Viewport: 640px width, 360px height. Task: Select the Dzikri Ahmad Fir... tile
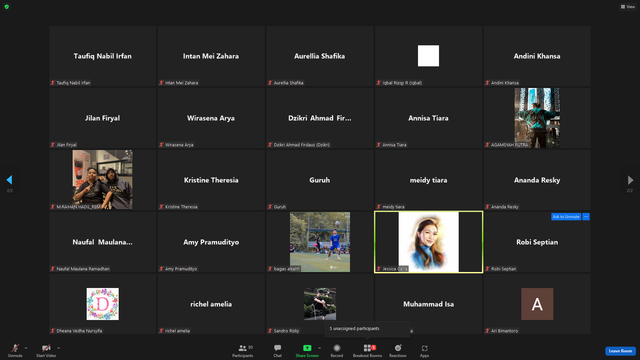point(320,118)
